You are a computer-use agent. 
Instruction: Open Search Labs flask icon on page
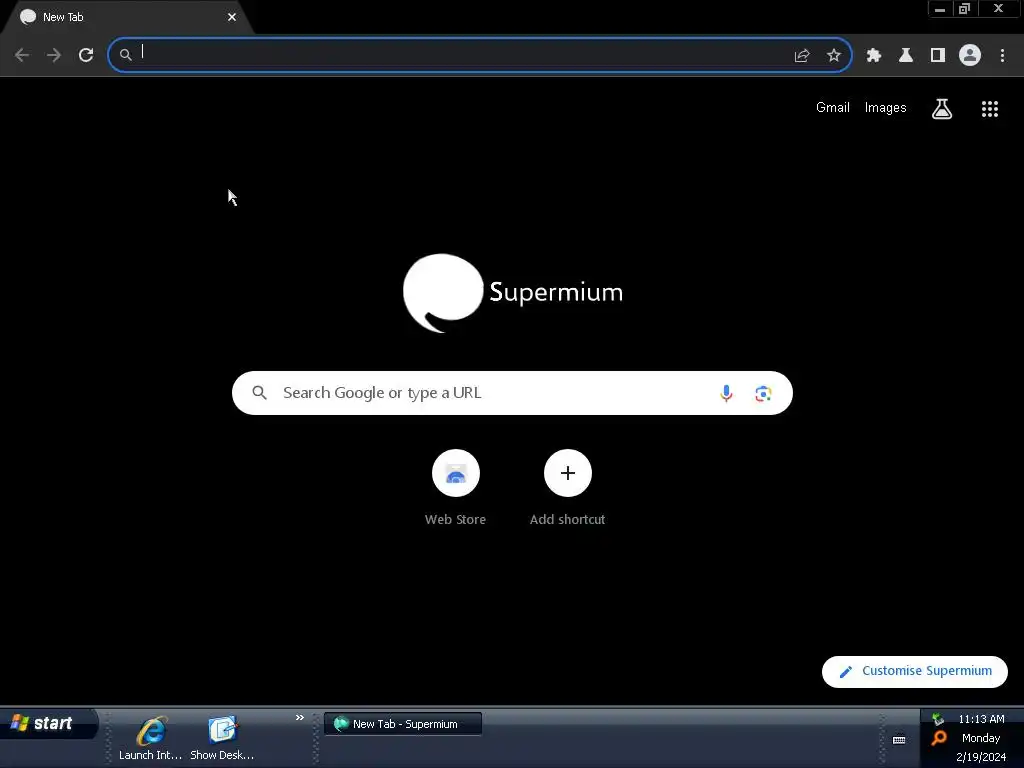click(x=942, y=108)
